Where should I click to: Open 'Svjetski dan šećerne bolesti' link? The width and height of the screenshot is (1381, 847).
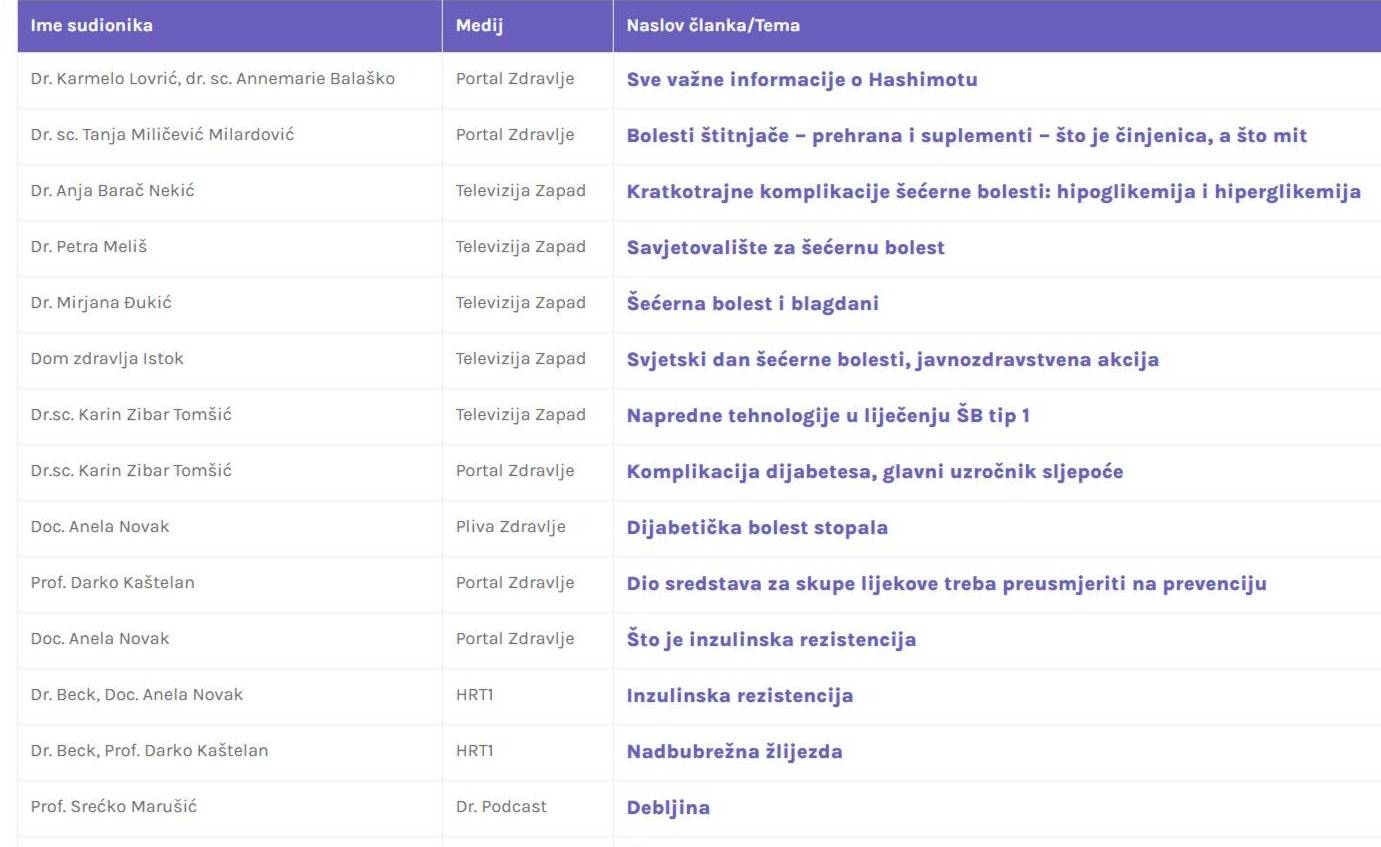click(x=892, y=360)
